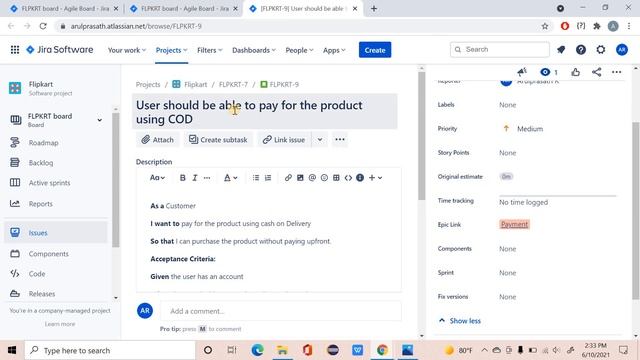
Task: Expand the dropdown beside Link issue
Action: coord(320,140)
